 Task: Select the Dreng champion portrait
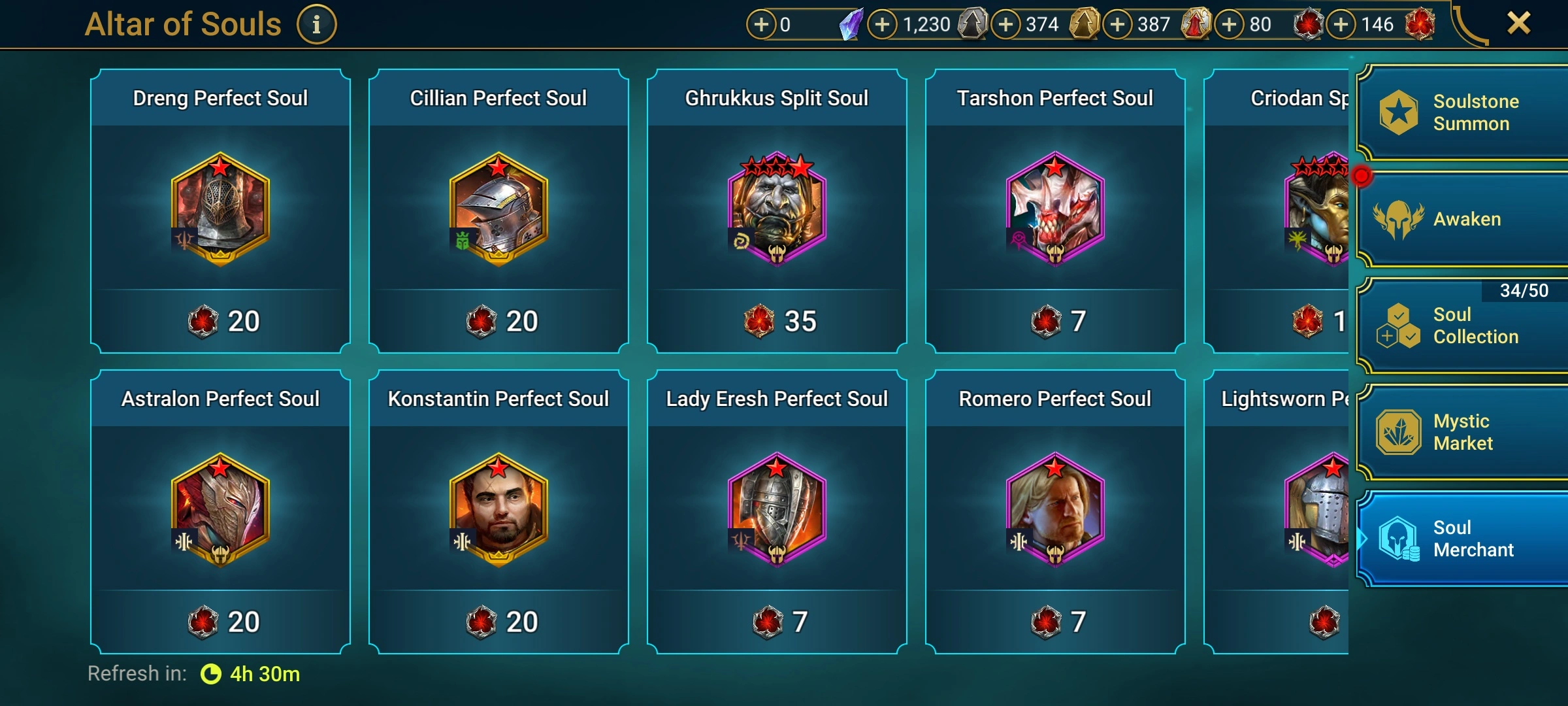(x=220, y=209)
